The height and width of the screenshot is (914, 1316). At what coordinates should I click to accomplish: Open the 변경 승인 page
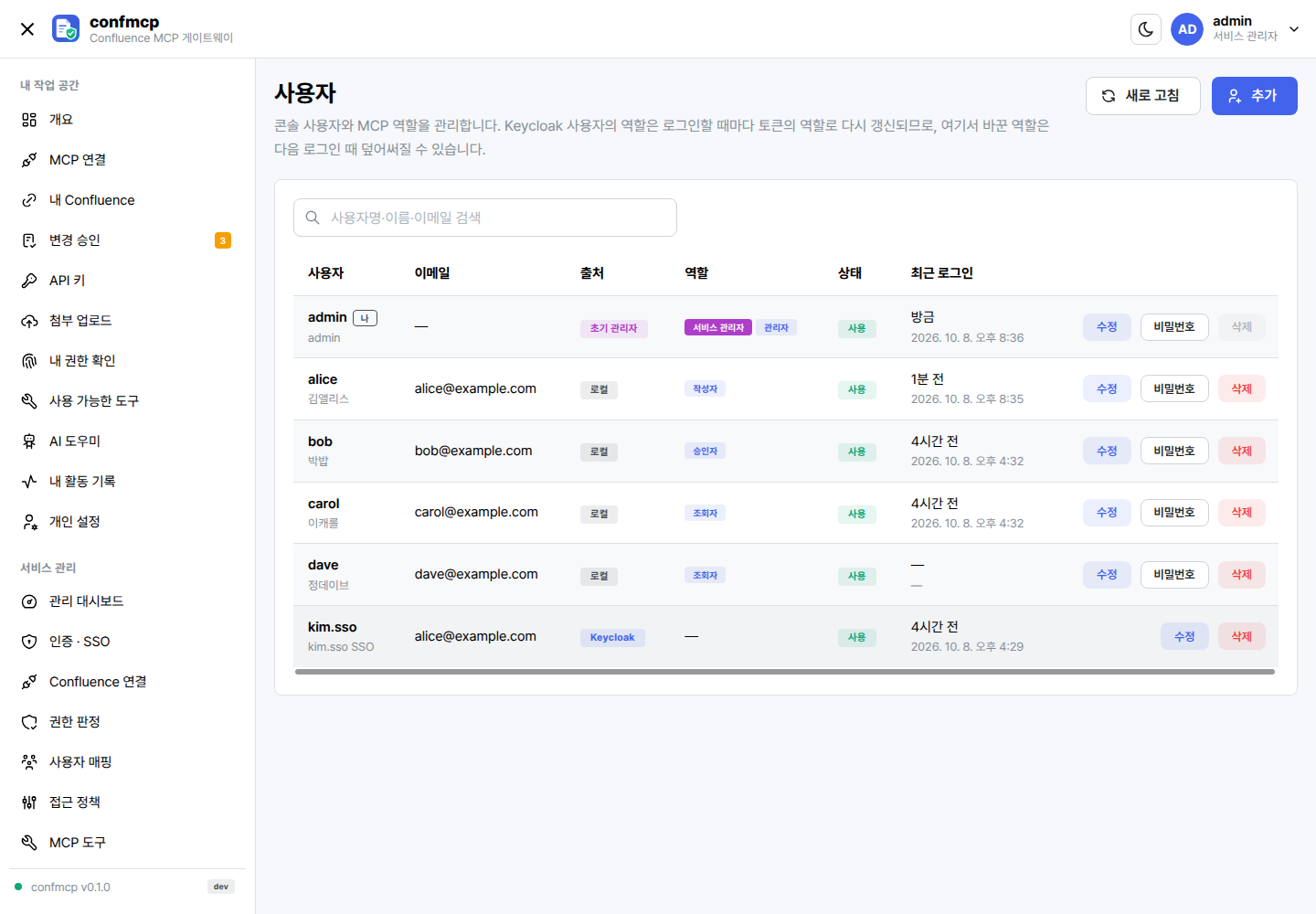pos(127,240)
